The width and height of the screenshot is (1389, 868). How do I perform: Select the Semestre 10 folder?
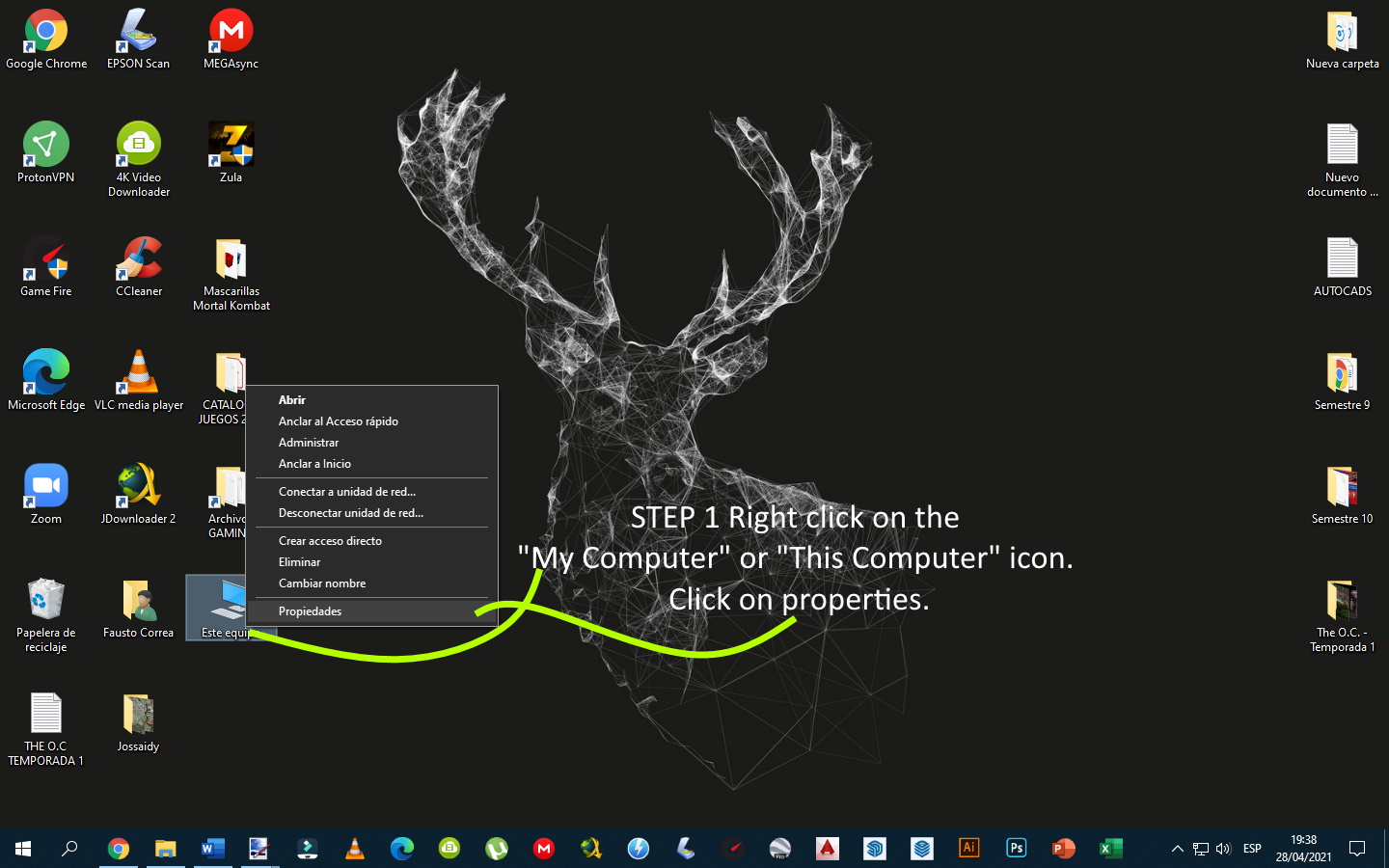[x=1343, y=494]
